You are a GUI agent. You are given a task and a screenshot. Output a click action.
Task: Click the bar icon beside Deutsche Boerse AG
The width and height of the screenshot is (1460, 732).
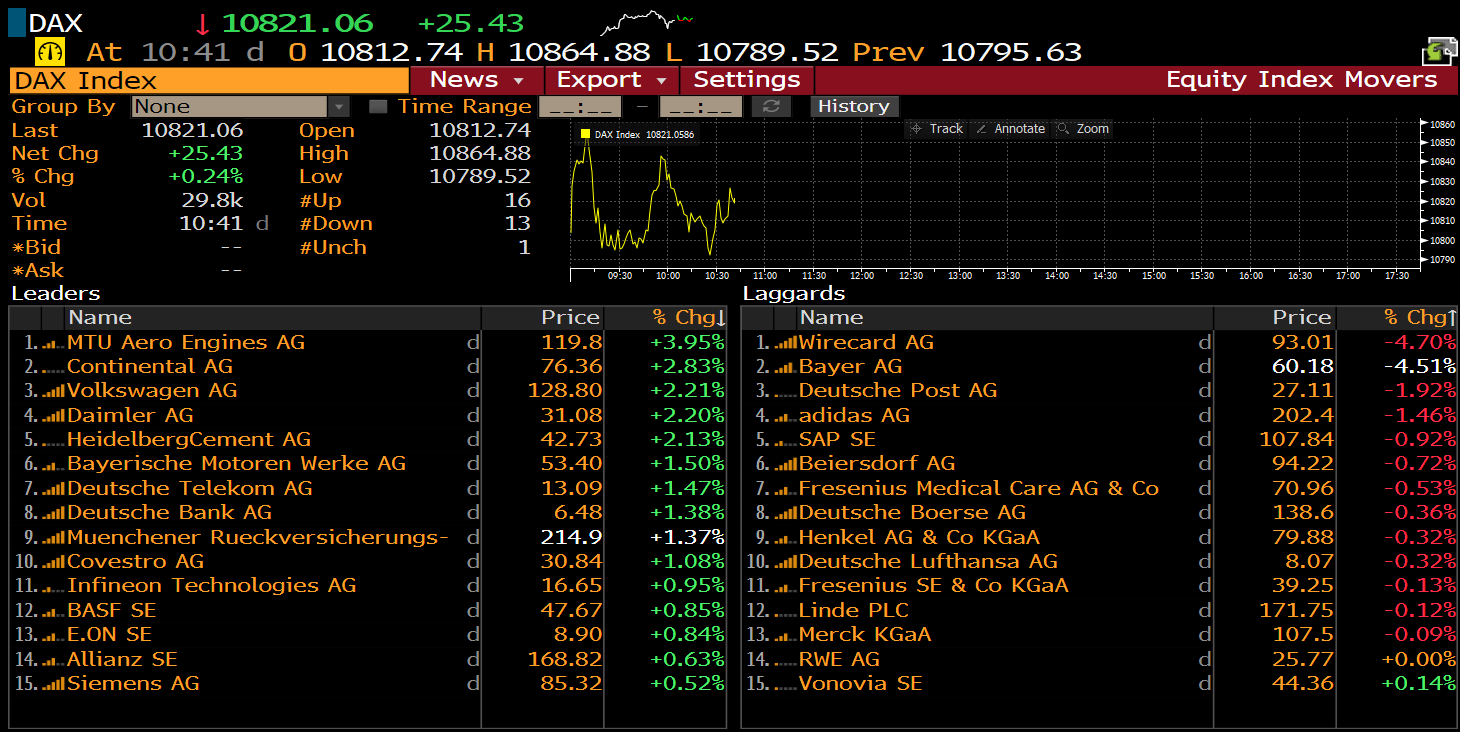point(785,513)
